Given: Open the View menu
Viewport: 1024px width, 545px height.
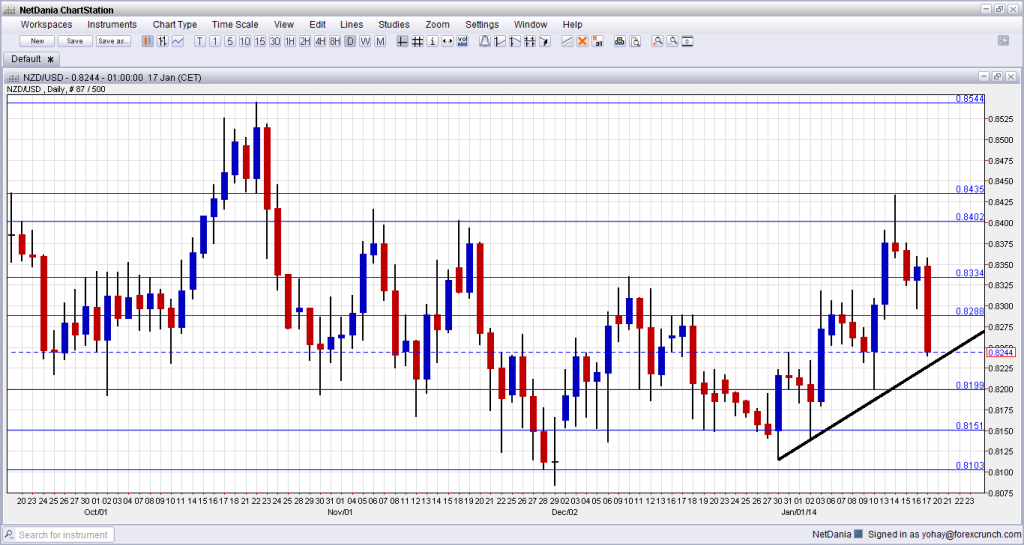Looking at the screenshot, I should click(x=283, y=24).
